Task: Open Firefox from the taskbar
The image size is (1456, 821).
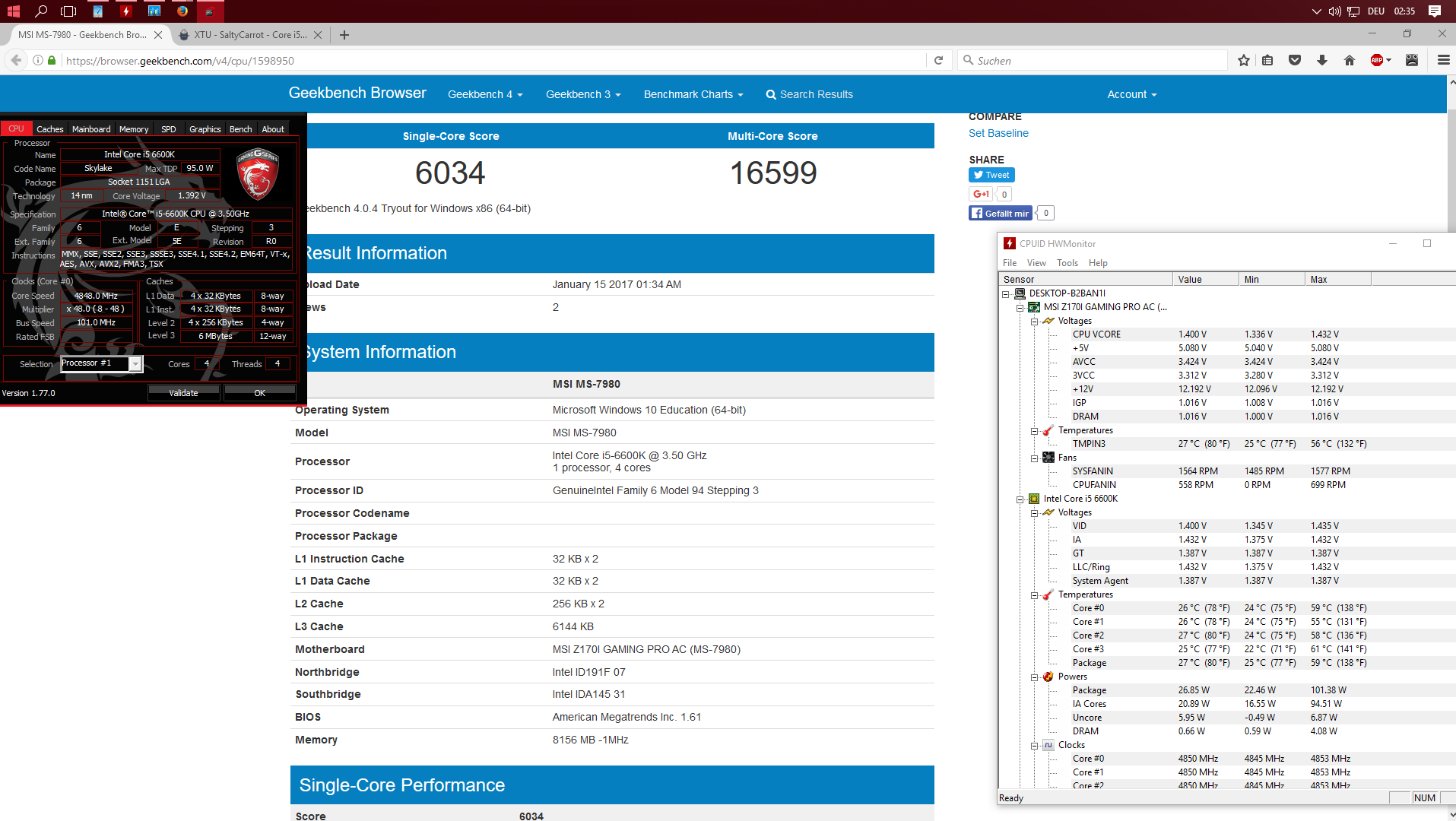Action: click(182, 11)
